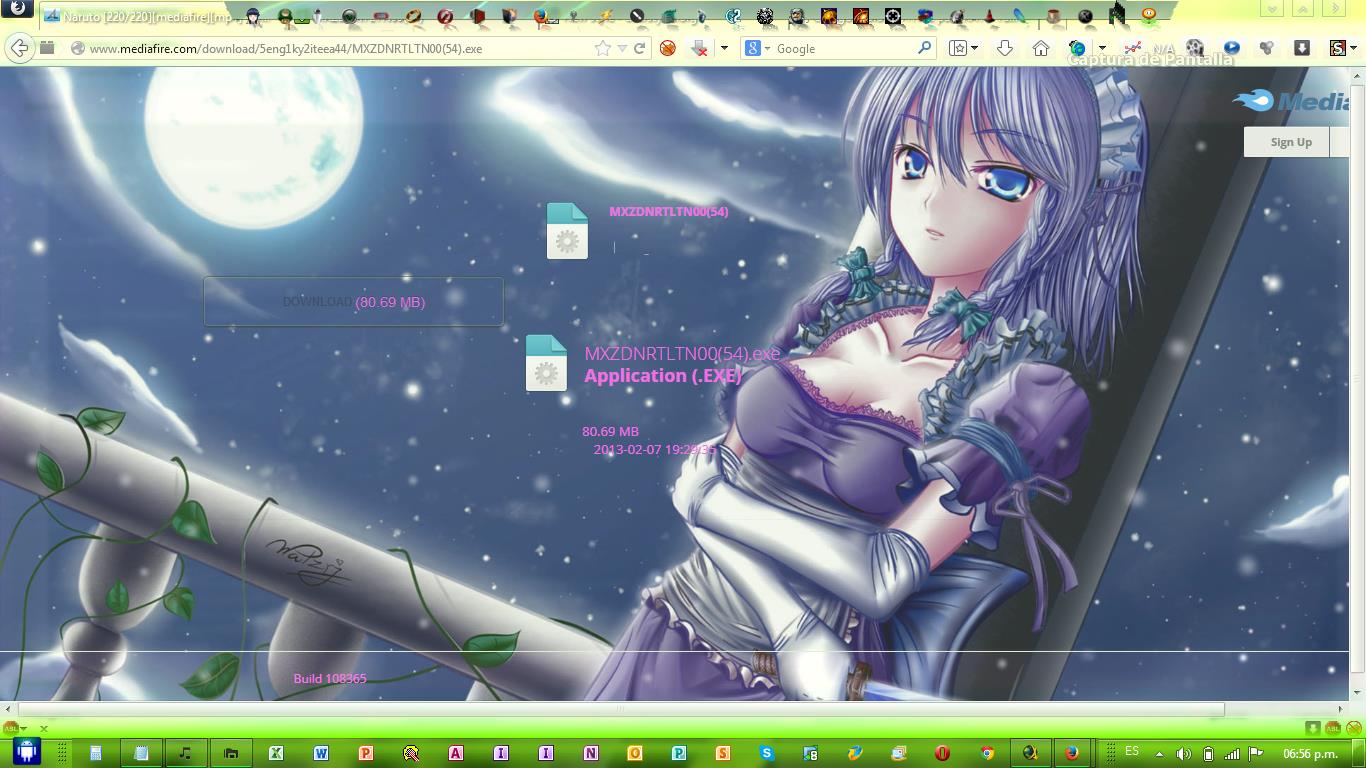Click the Sign Up button
This screenshot has width=1366, height=768.
[1289, 141]
